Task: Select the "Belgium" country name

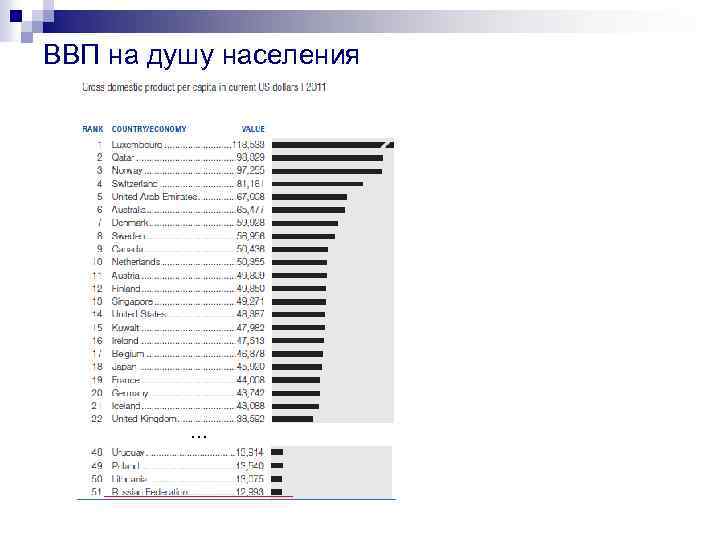Action: [x=128, y=354]
